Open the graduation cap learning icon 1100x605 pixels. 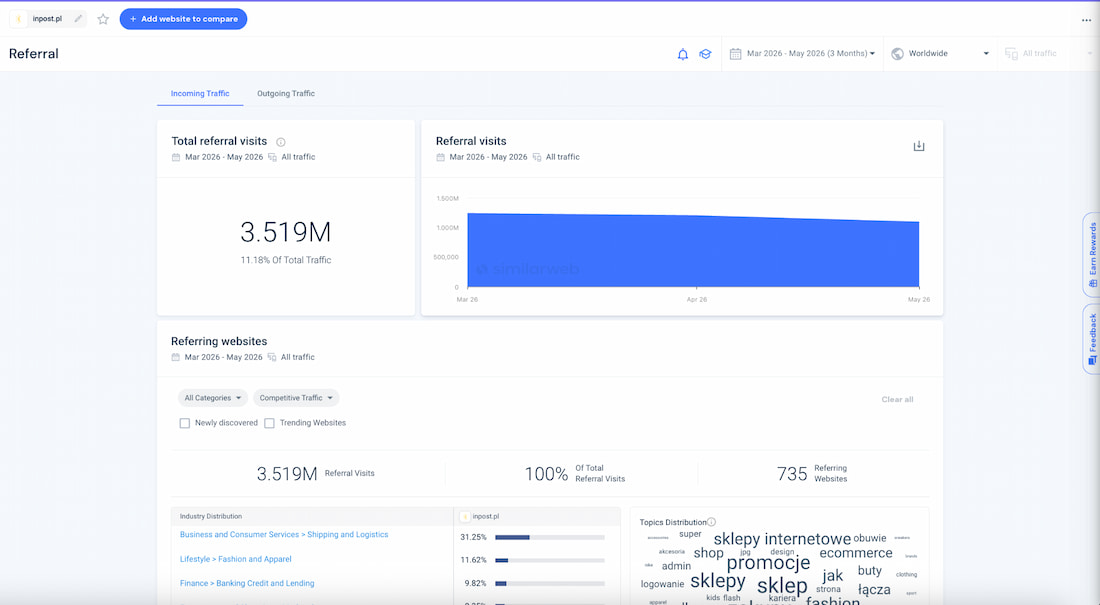[x=705, y=54]
